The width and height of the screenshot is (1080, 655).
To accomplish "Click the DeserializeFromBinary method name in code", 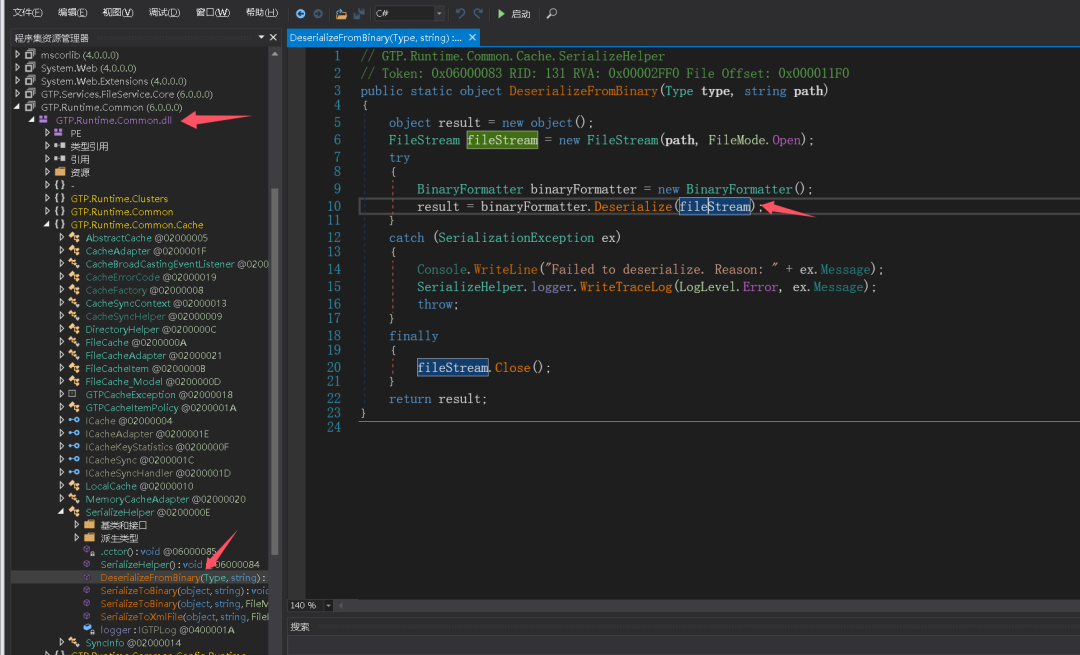I will click(x=583, y=91).
